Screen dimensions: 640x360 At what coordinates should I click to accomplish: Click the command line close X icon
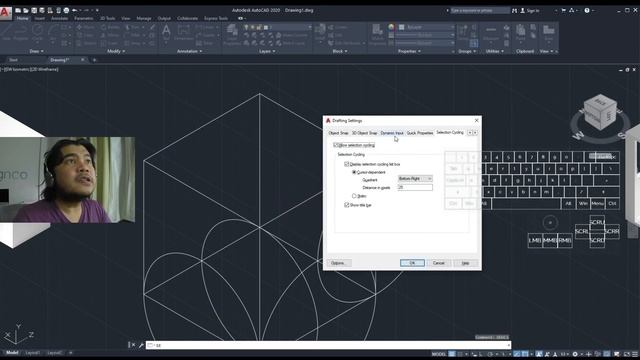(133, 345)
